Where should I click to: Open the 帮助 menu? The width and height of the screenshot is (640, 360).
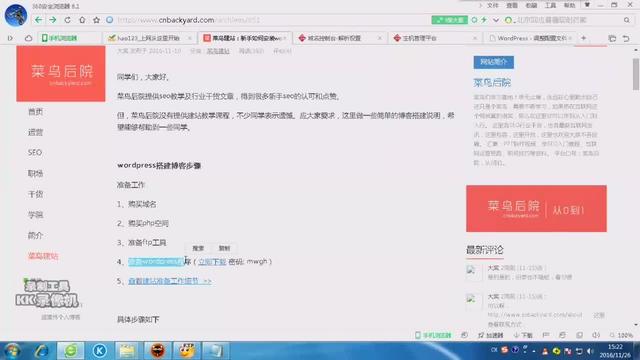click(x=569, y=5)
